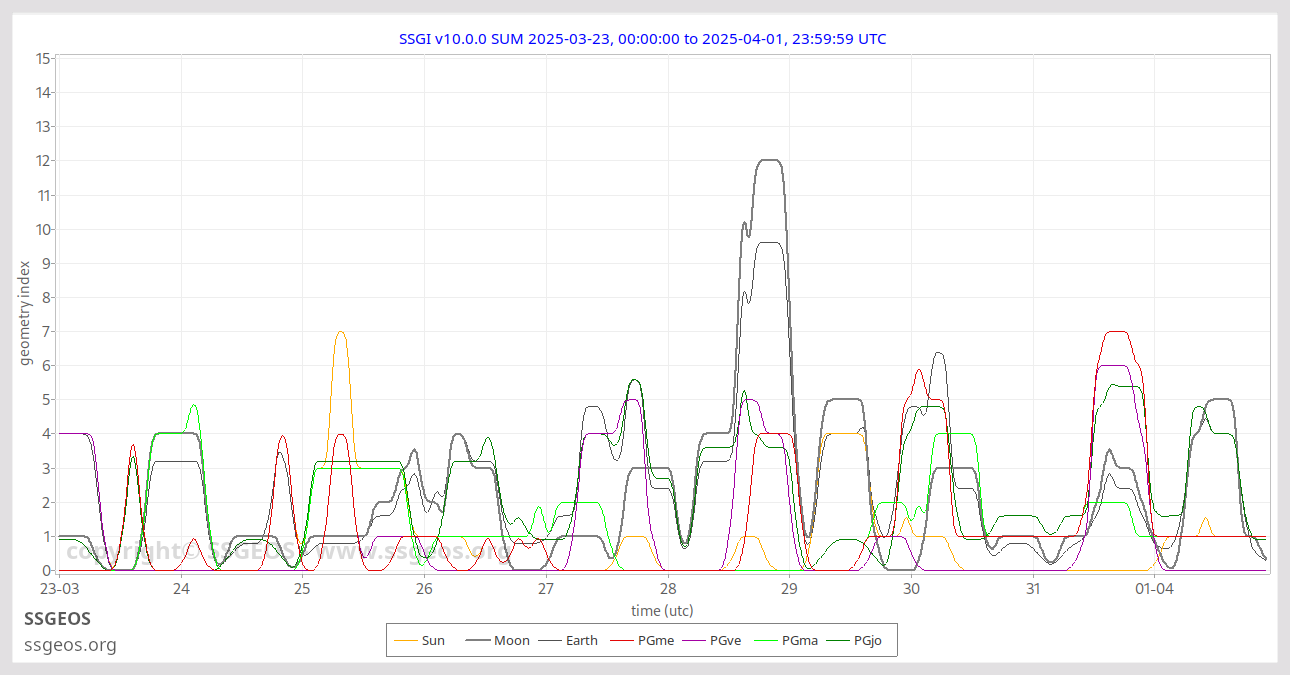Select the PGma legend entry

[x=785, y=640]
